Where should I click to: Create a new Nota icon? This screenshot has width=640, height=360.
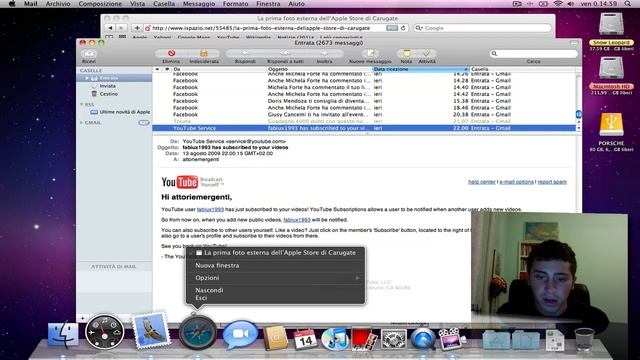coord(406,53)
